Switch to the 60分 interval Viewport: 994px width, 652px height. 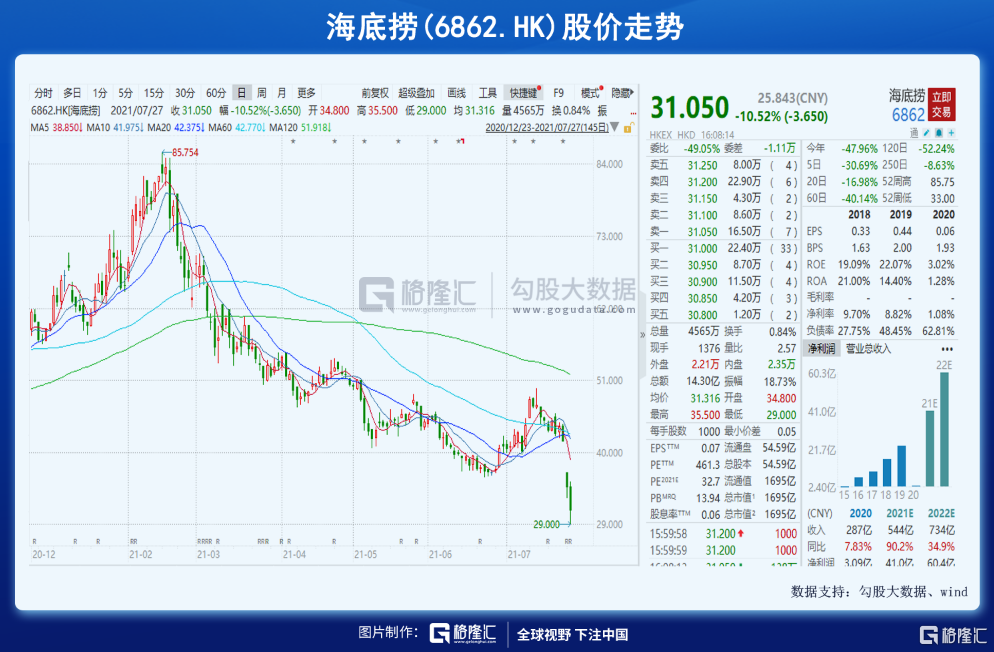pos(216,93)
